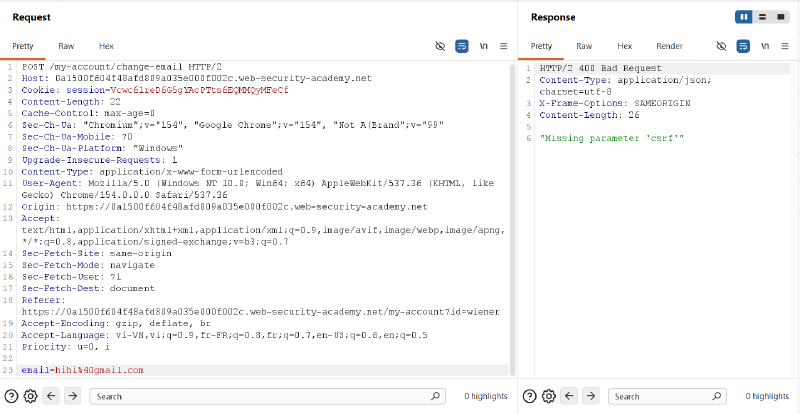Switch Response view to Raw tab

pyautogui.click(x=584, y=46)
